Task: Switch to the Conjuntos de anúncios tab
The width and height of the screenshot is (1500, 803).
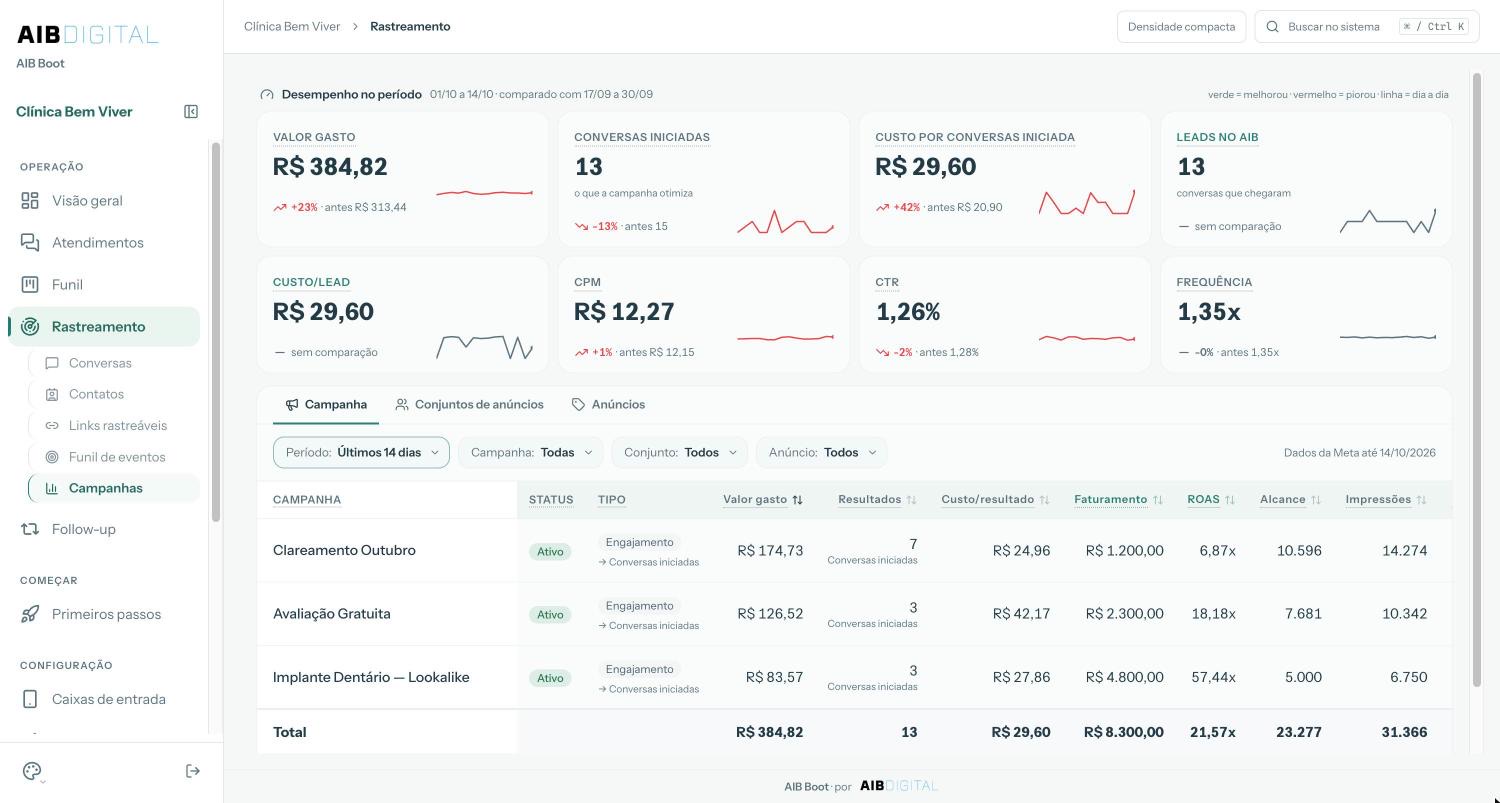Action: (x=469, y=405)
